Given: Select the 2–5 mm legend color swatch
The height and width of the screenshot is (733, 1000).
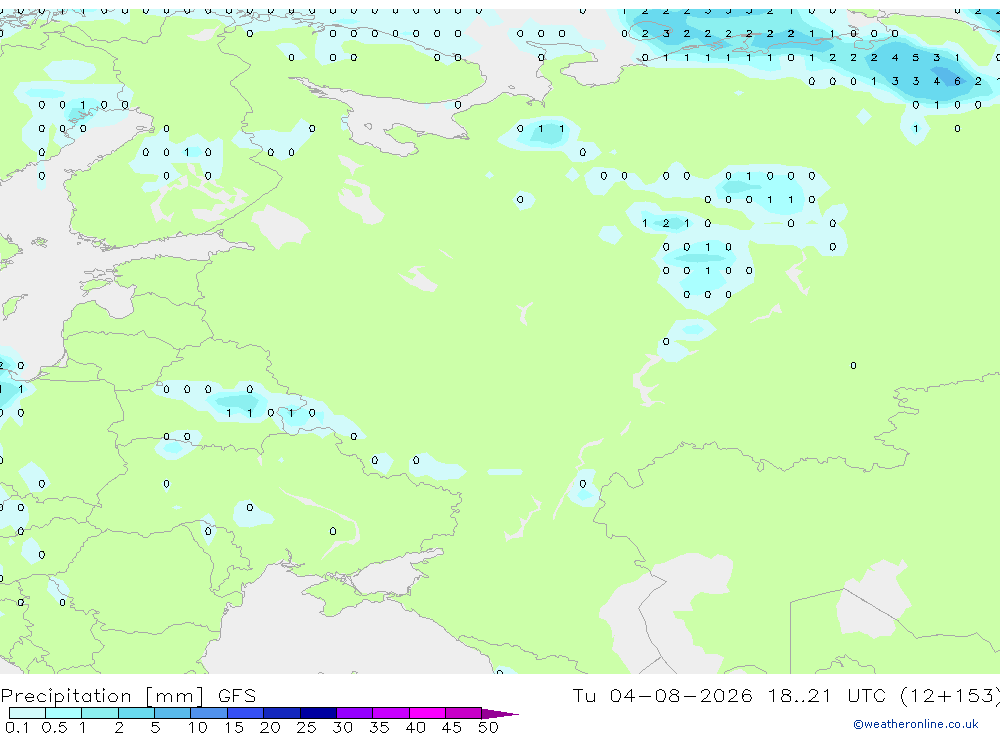Looking at the screenshot, I should (136, 713).
